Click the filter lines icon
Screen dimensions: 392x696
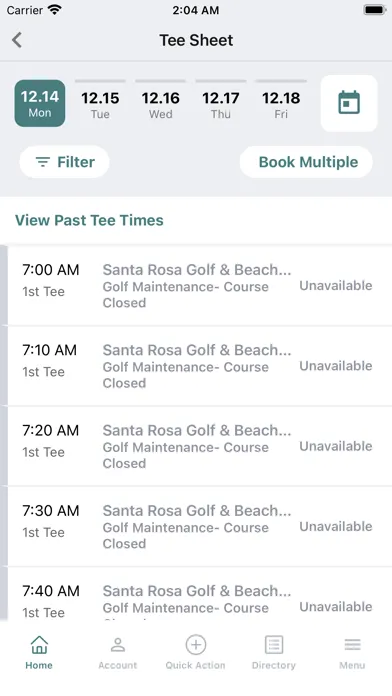click(x=43, y=162)
